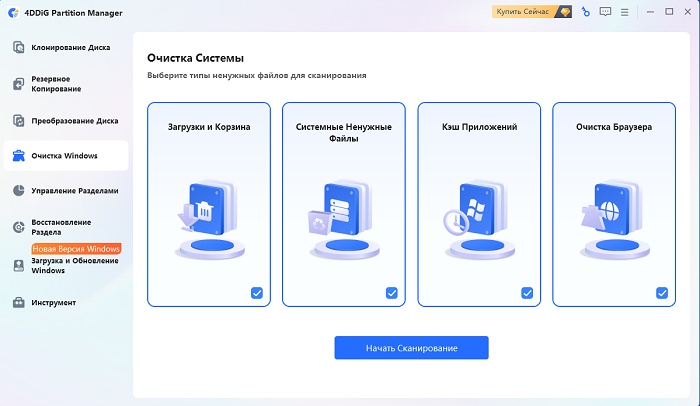Switch to Преобразование Диска section
The image size is (700, 406).
66,121
